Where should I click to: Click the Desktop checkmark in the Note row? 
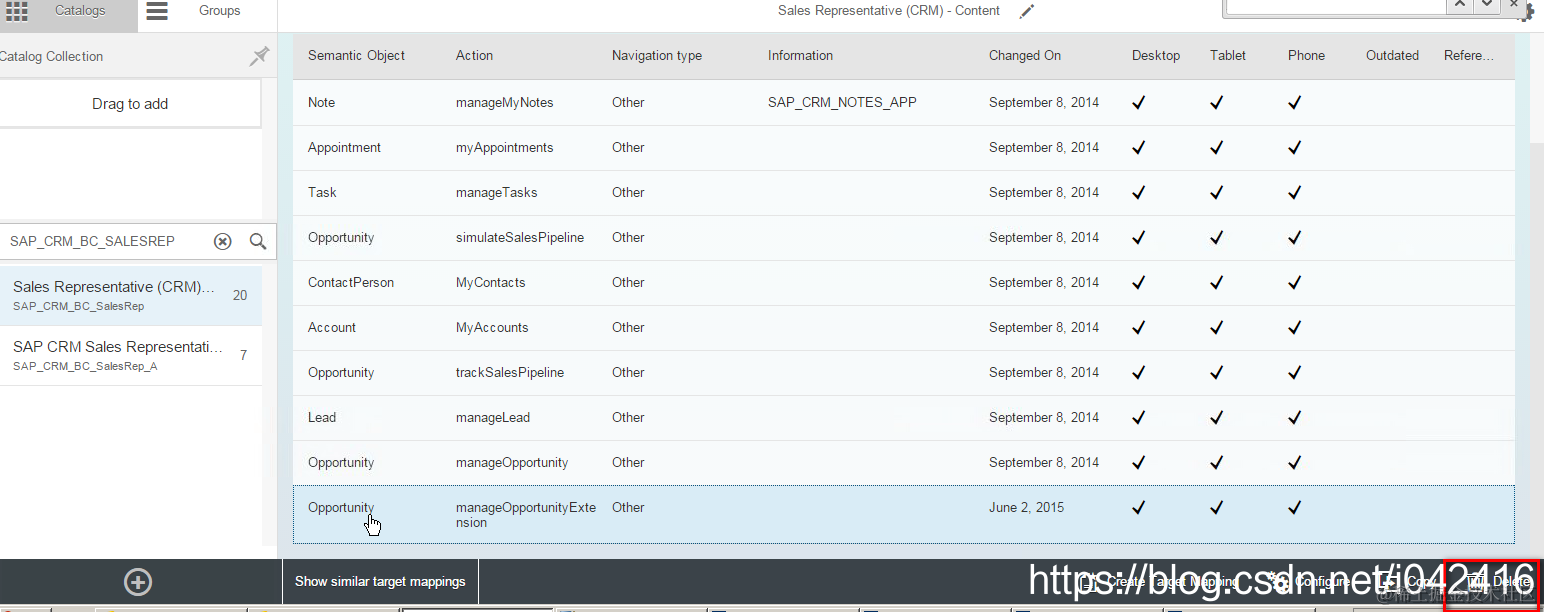coord(1138,102)
